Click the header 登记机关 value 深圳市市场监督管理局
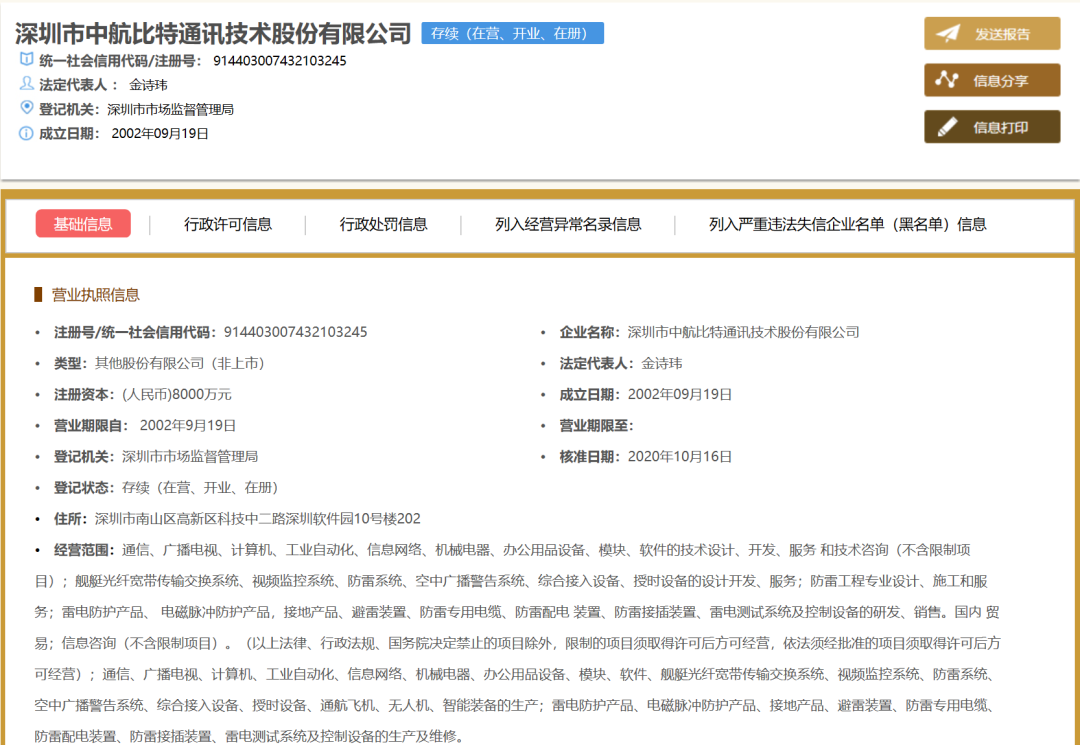 (171, 109)
